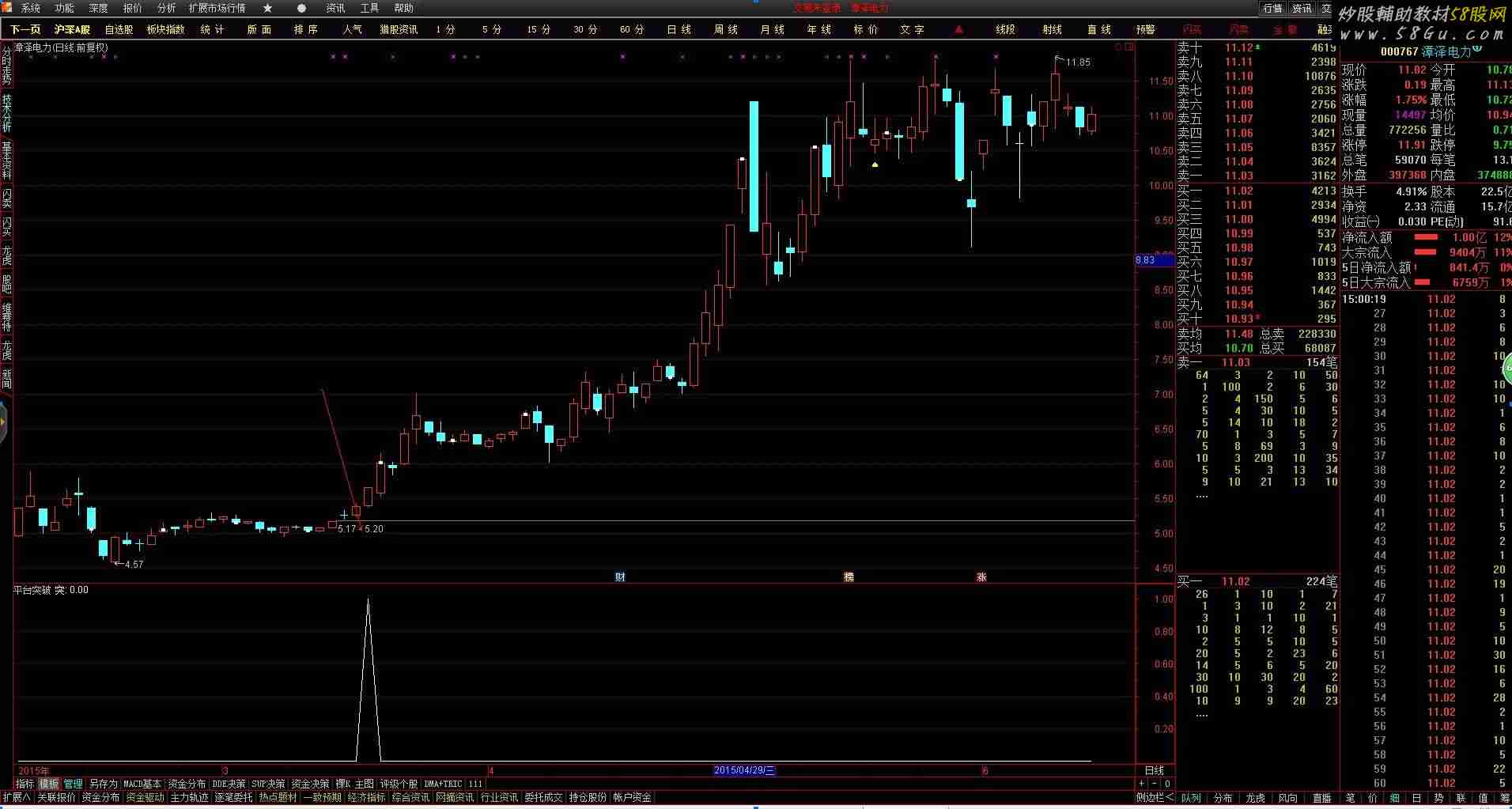The width and height of the screenshot is (1512, 809).
Task: Switch to 月线 monthly chart
Action: coord(772,29)
